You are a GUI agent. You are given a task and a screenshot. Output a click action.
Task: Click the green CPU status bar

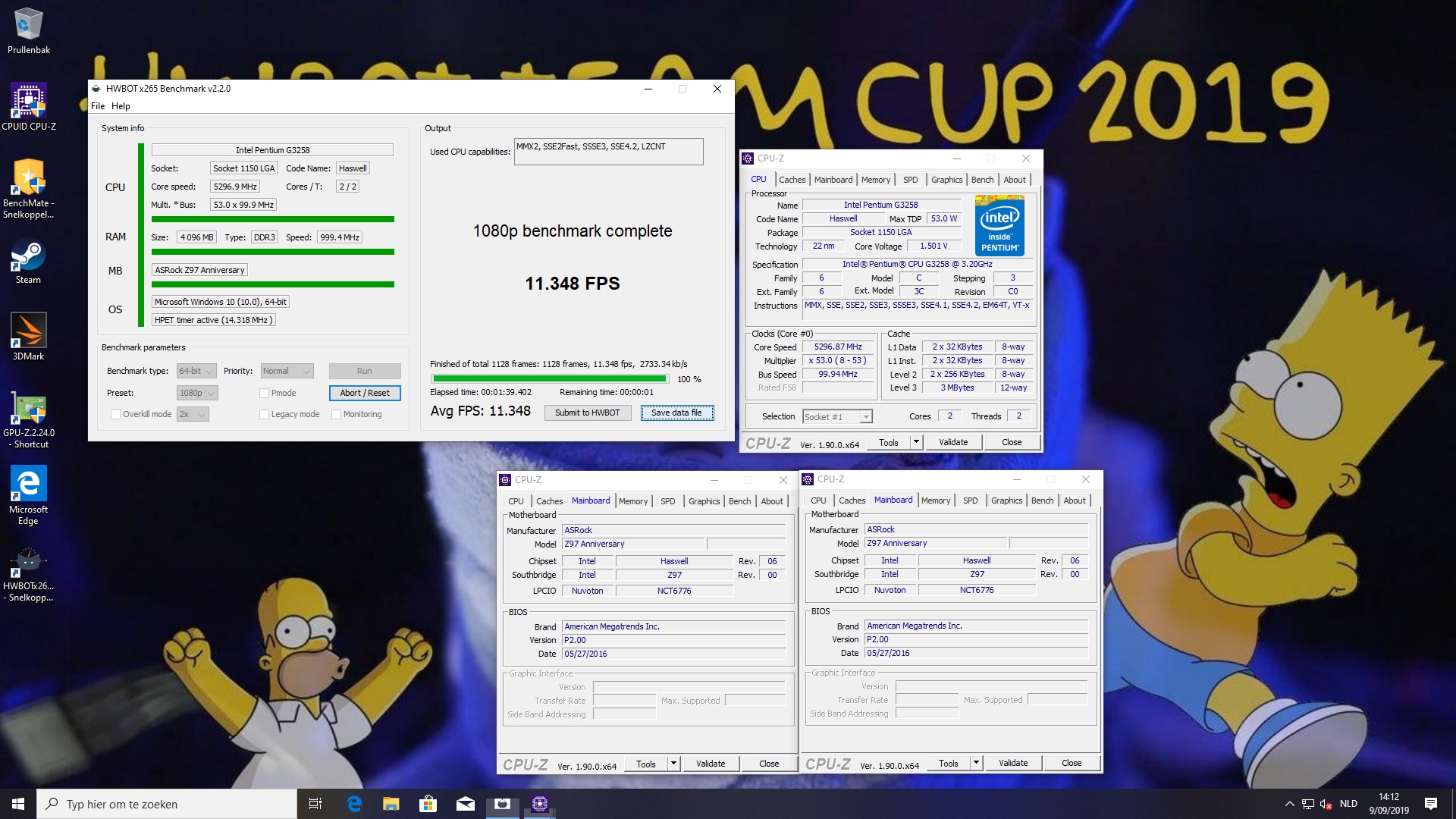pyautogui.click(x=272, y=219)
